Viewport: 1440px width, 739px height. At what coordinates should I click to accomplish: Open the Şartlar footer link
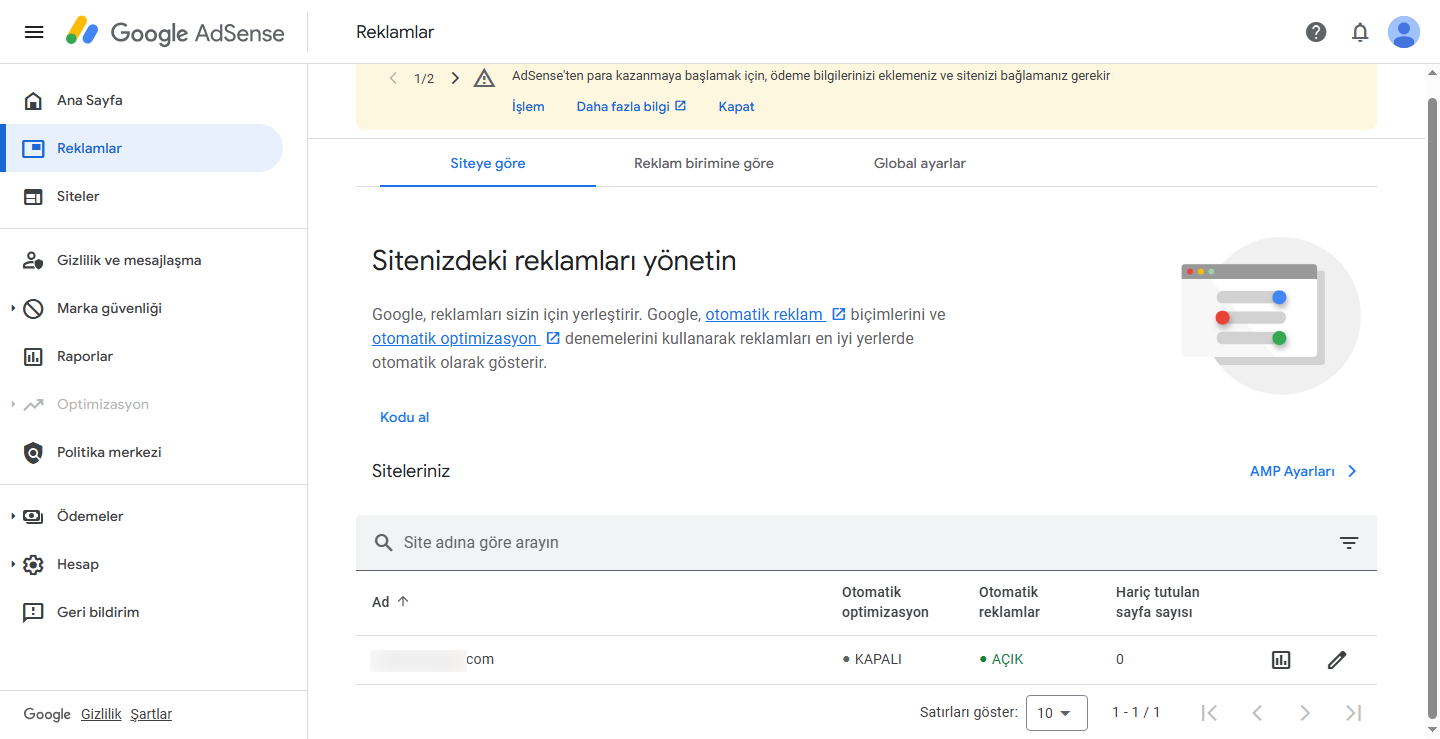click(x=151, y=714)
